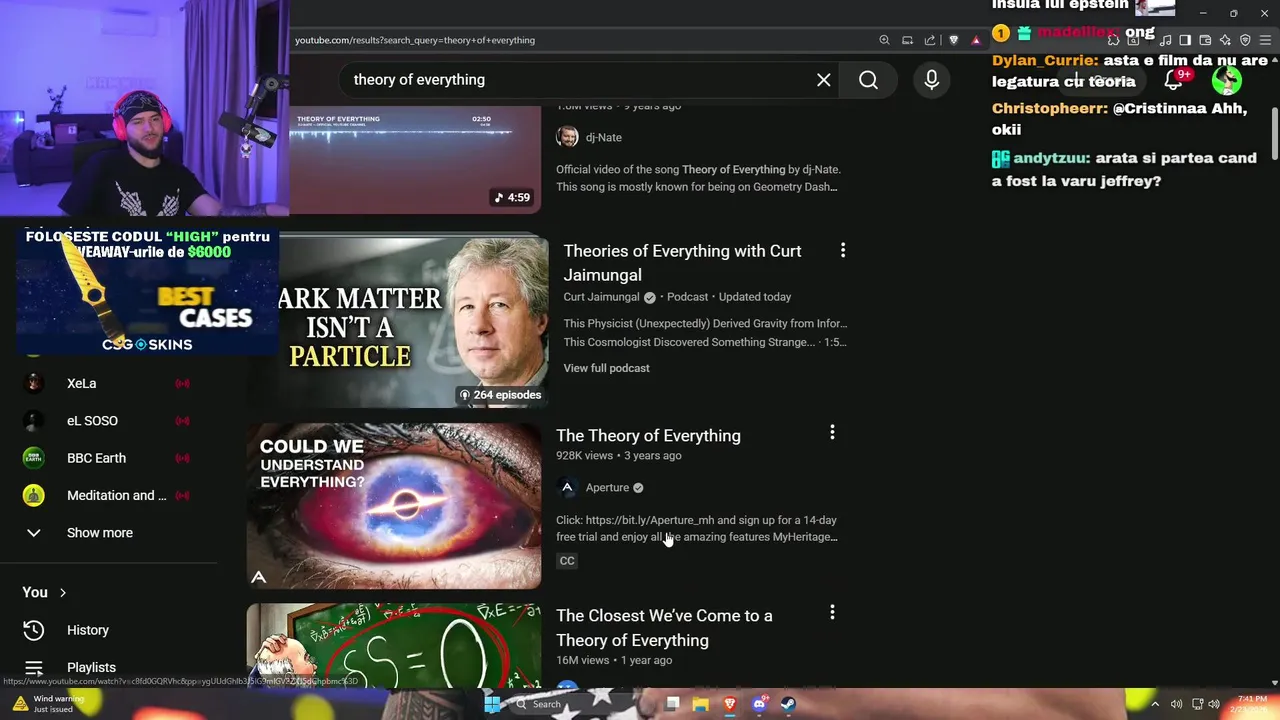
Task: Open dj-Nate Theory of Everything song thumbnail
Action: coord(414,158)
